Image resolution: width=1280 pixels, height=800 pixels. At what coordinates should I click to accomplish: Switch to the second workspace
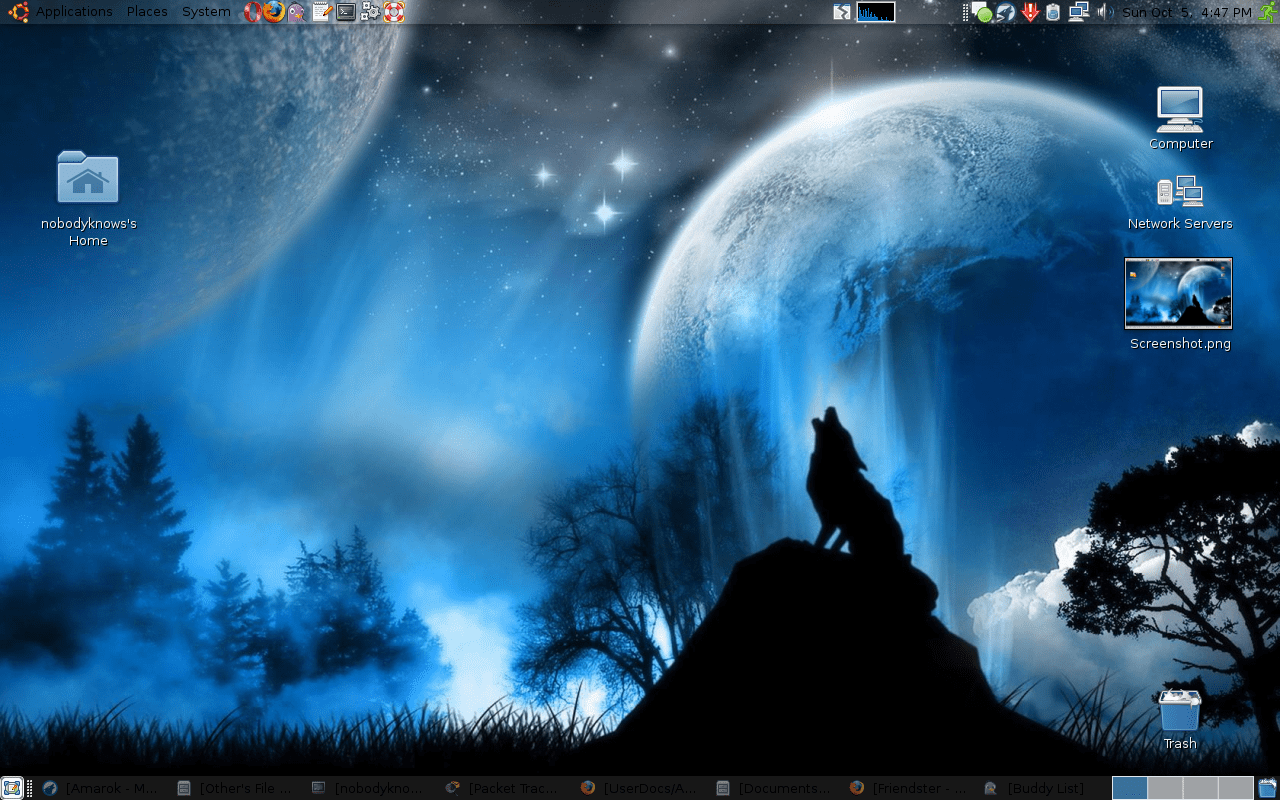click(1165, 788)
